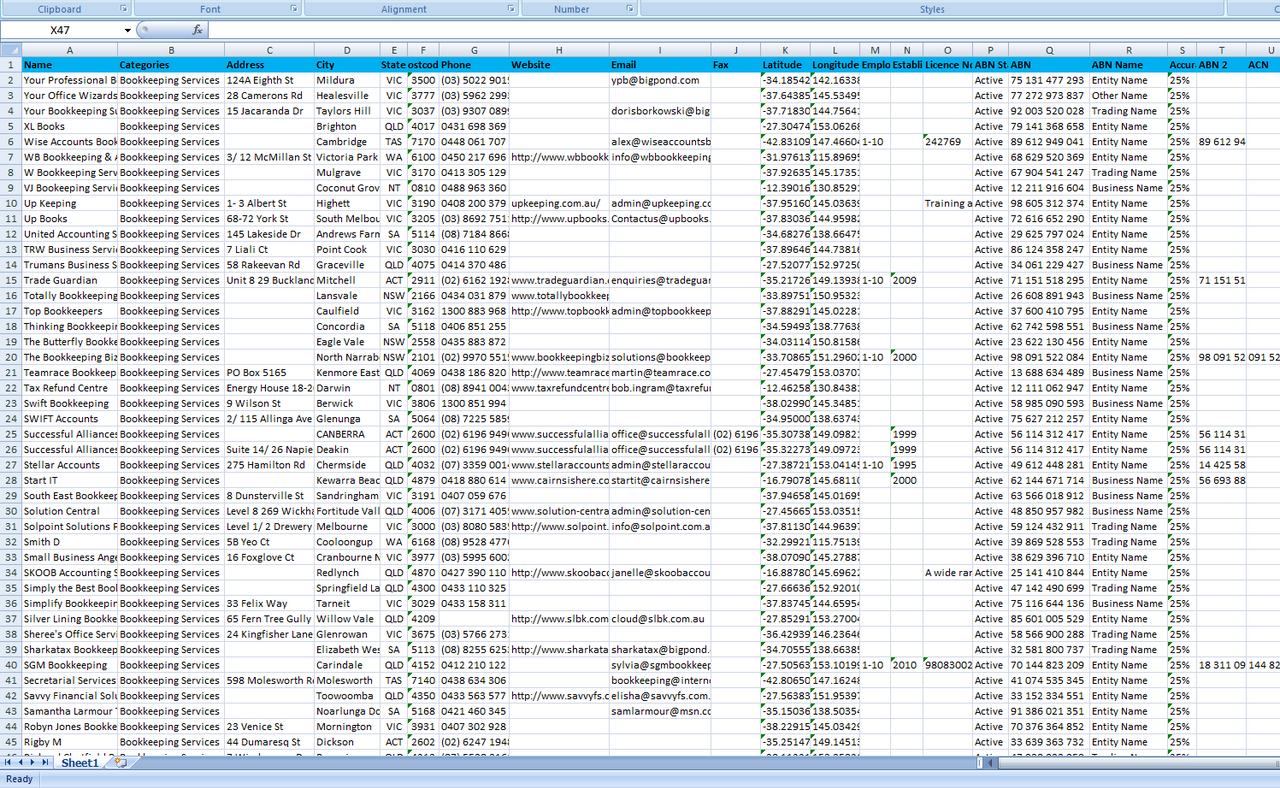Click the Select All corner button
Image resolution: width=1280 pixels, height=788 pixels.
click(x=10, y=50)
